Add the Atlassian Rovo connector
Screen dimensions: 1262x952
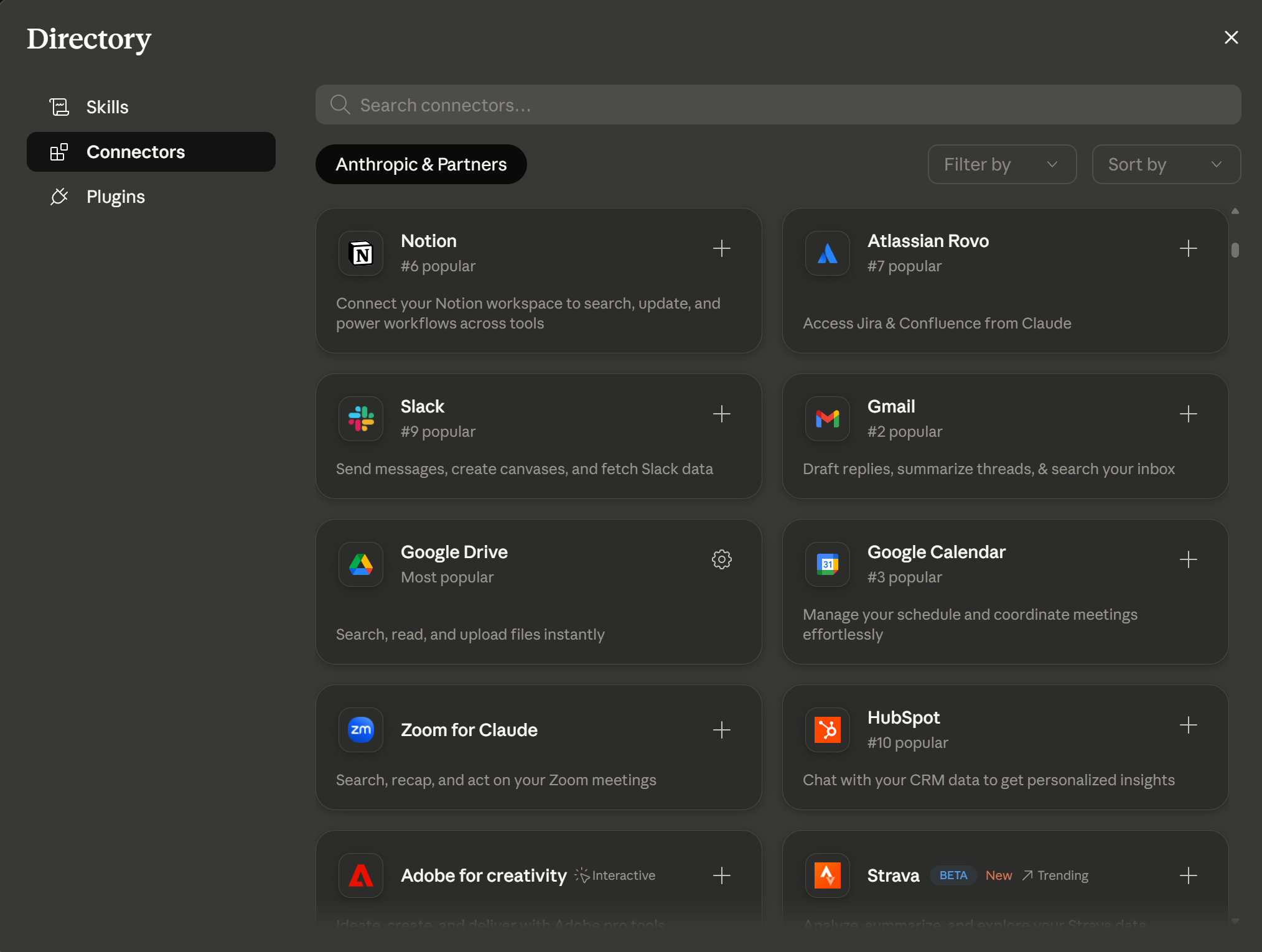pos(1188,248)
